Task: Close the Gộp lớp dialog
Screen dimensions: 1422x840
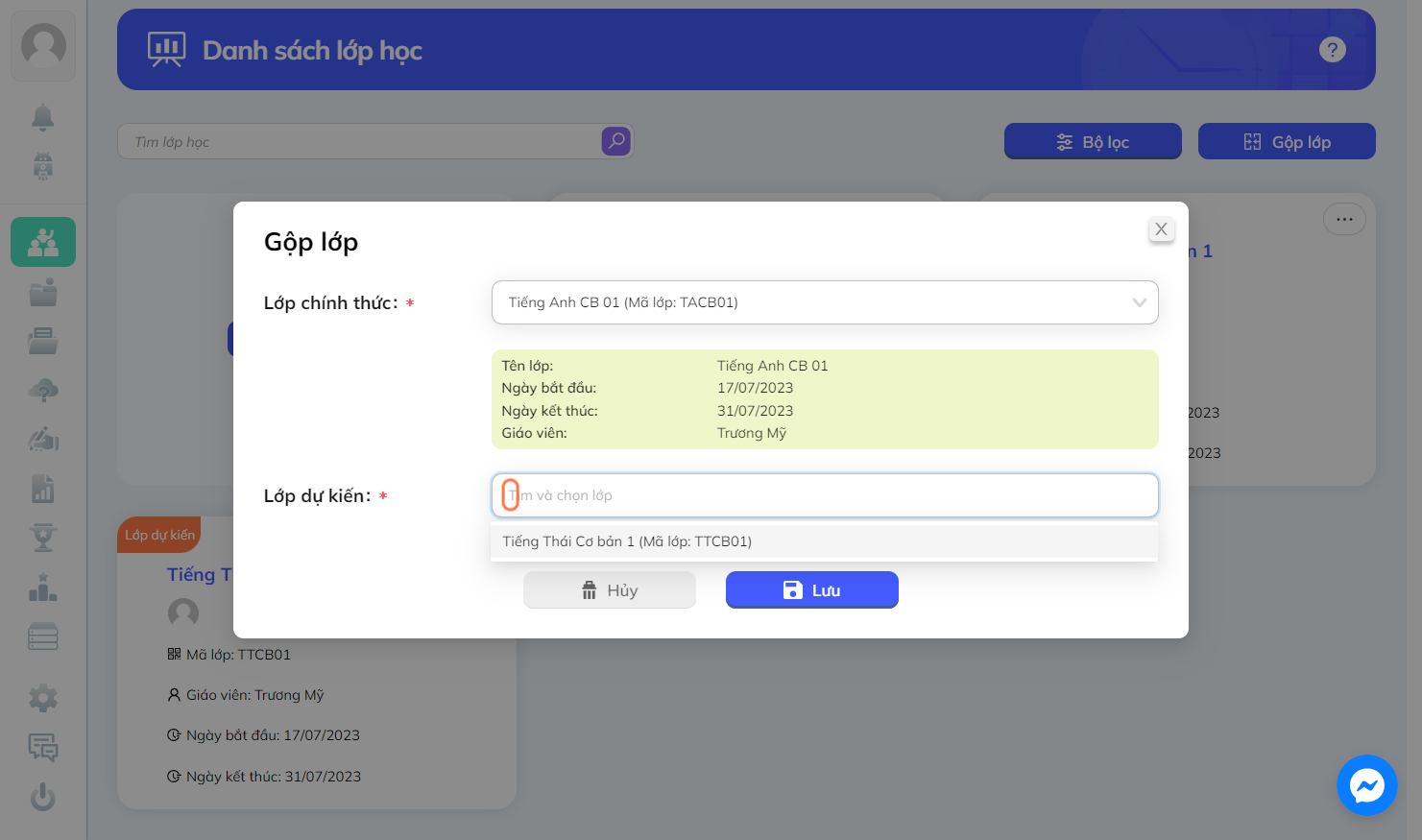Action: coord(1161,229)
